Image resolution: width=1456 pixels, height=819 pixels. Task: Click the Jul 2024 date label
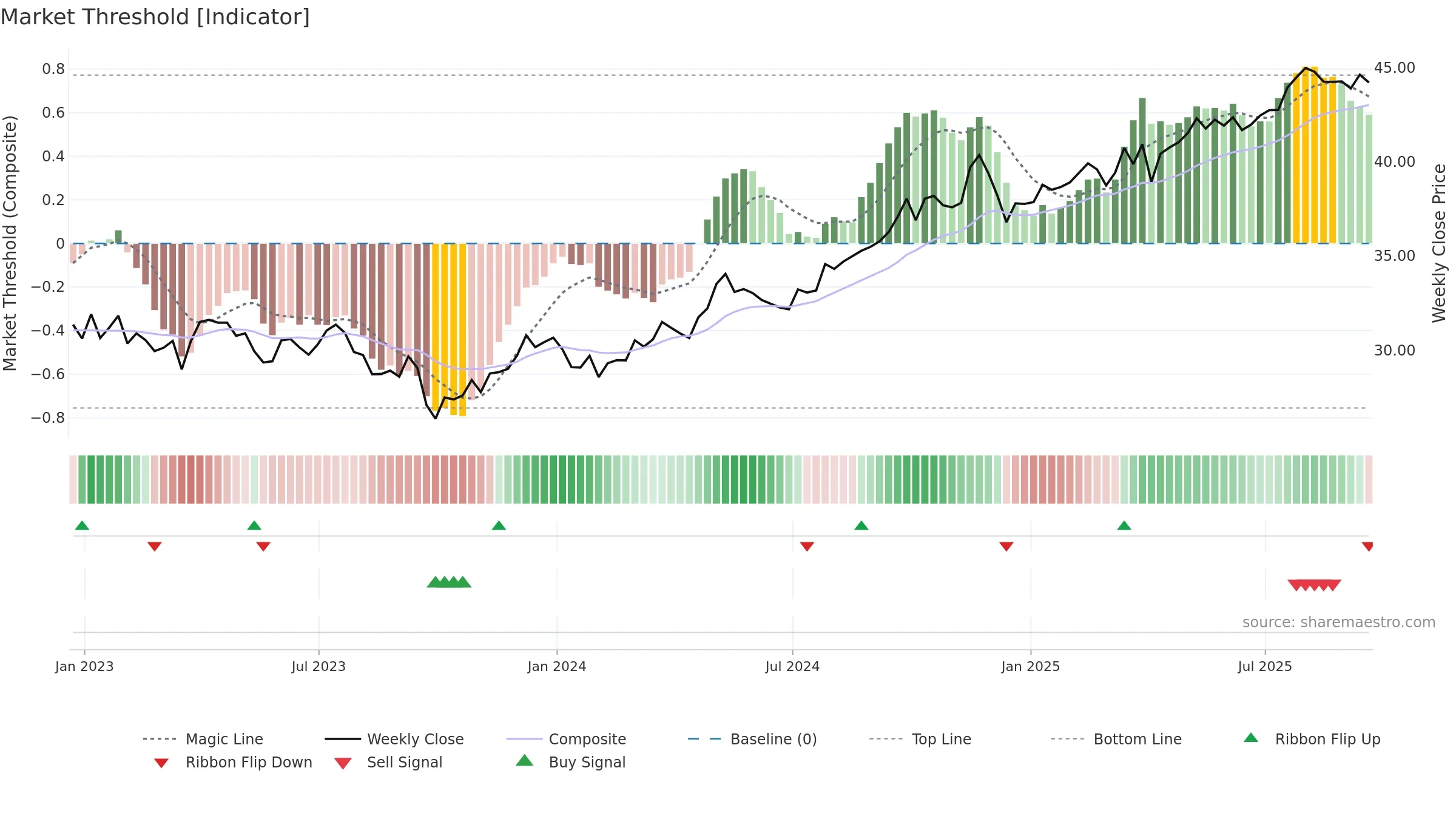[x=792, y=666]
